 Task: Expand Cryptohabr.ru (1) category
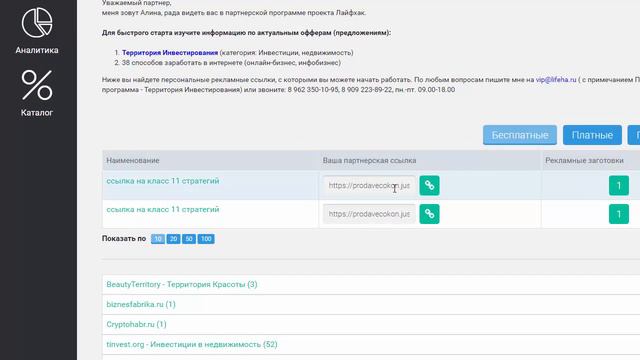(136, 324)
